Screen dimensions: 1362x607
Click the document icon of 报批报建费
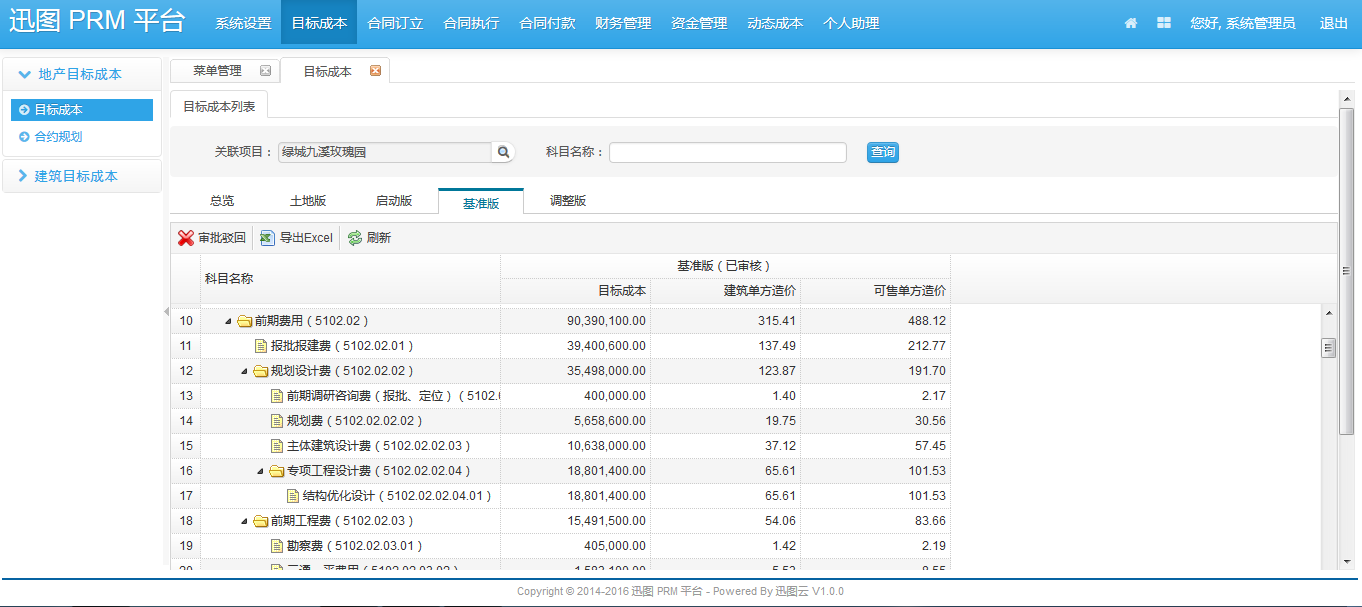click(261, 346)
